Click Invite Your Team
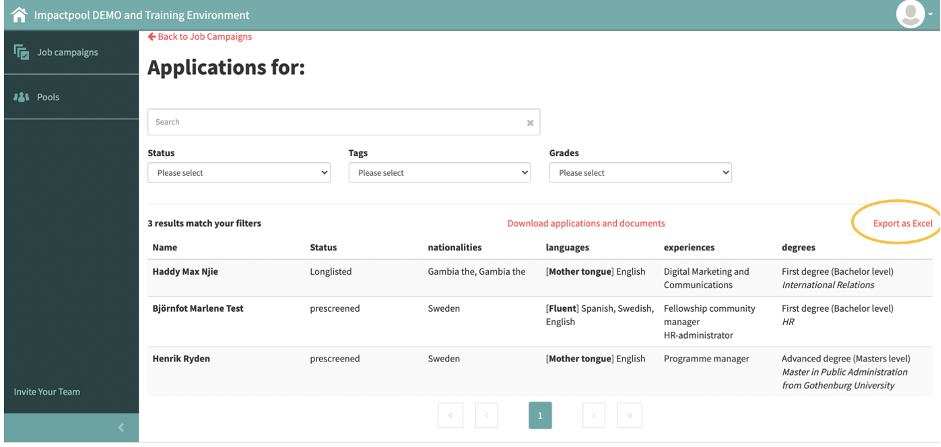Viewport: 941px width, 447px height. pyautogui.click(x=47, y=392)
